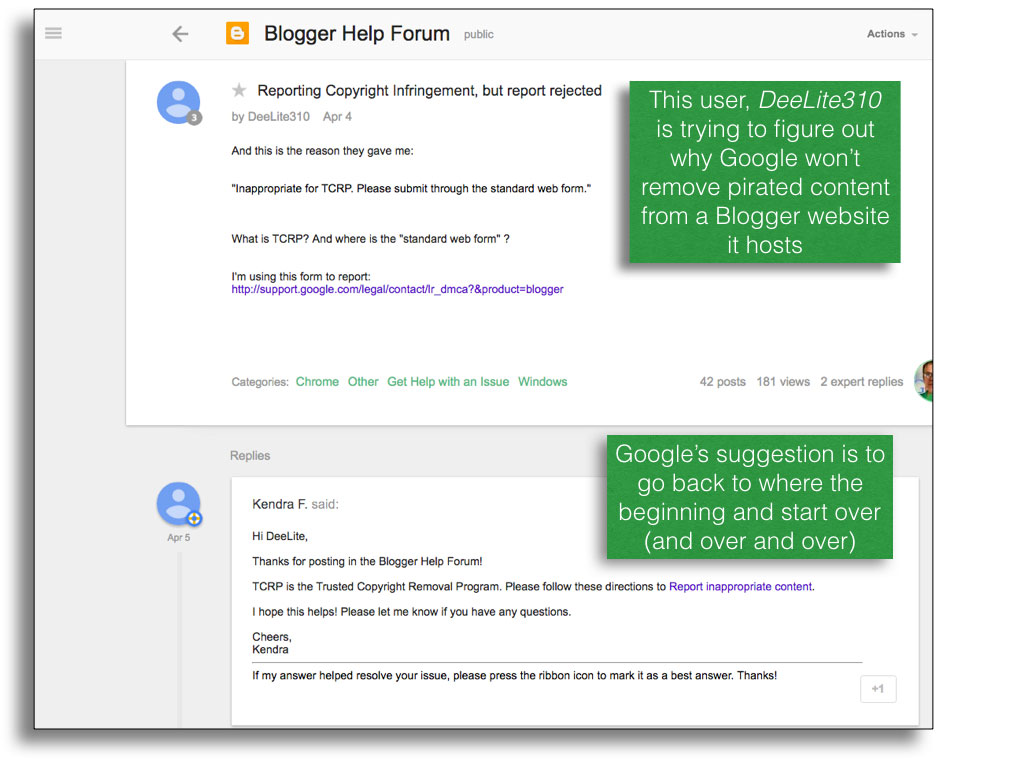Open the Actions dropdown menu

(x=892, y=34)
